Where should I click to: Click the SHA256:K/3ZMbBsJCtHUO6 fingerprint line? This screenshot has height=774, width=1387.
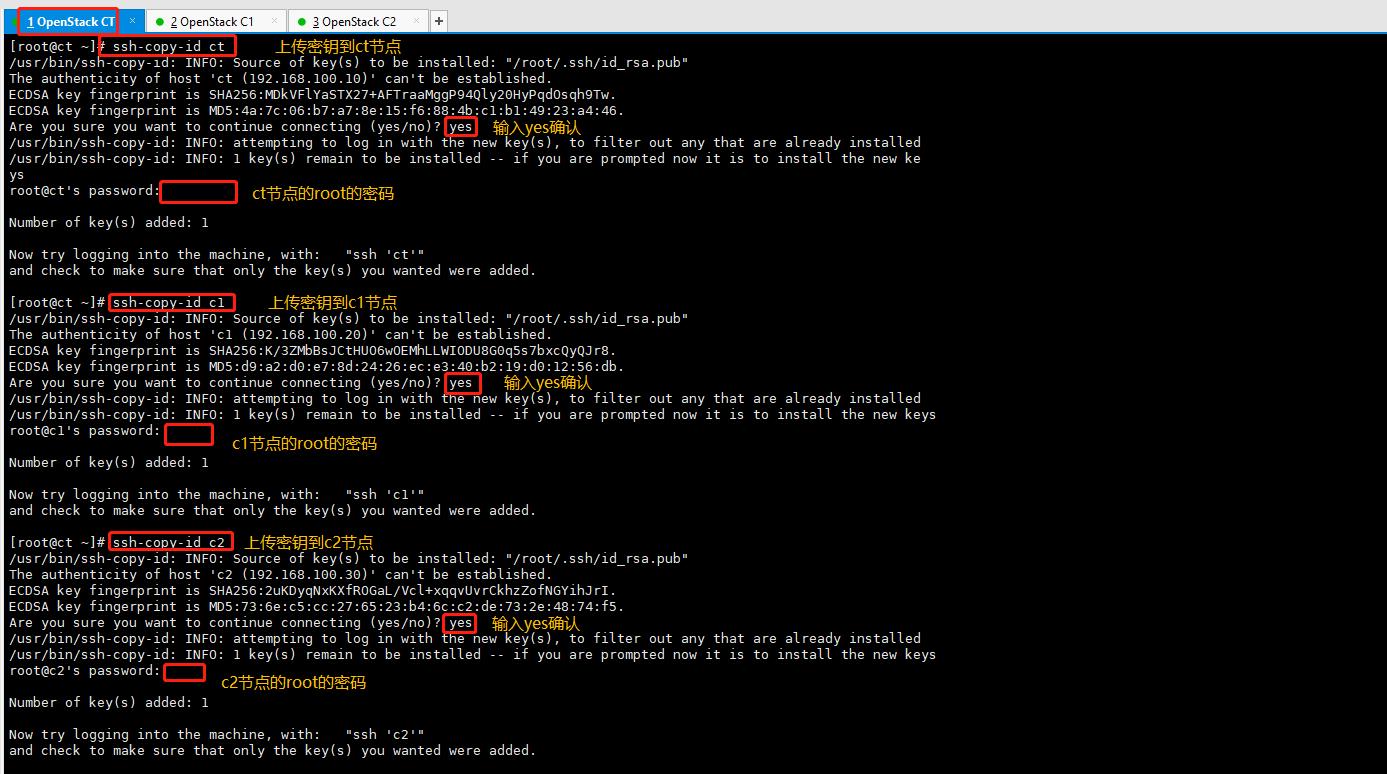312,350
